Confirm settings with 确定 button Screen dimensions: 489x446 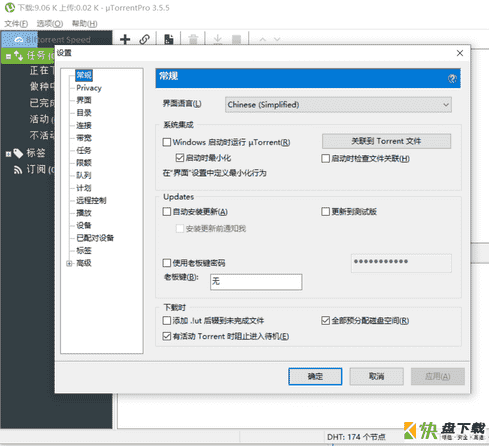[315, 377]
